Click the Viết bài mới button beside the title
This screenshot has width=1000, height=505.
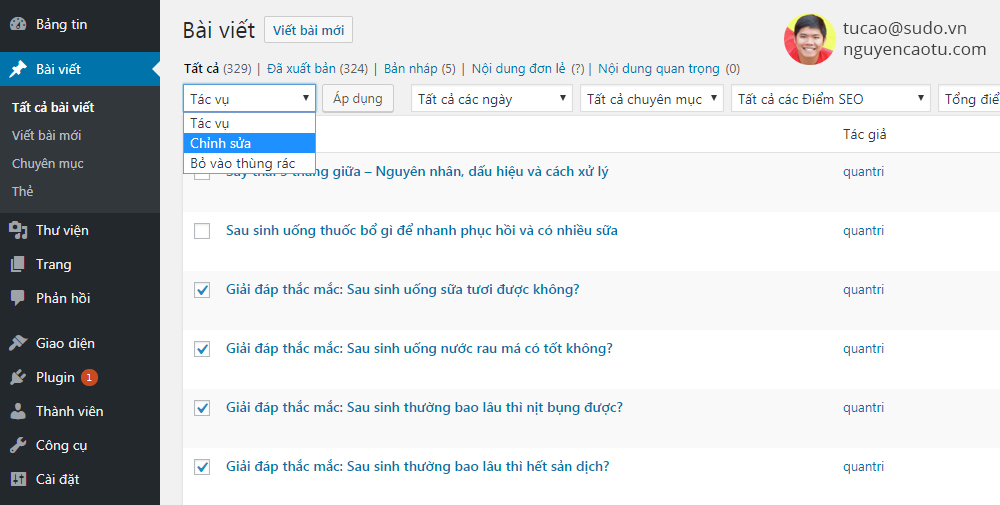pyautogui.click(x=308, y=30)
